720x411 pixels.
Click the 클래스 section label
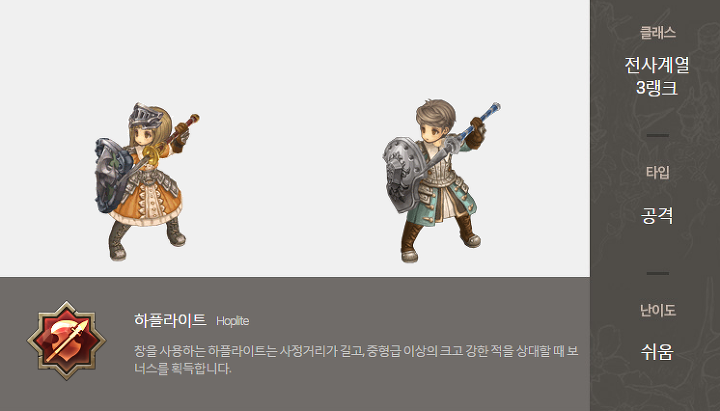click(658, 33)
